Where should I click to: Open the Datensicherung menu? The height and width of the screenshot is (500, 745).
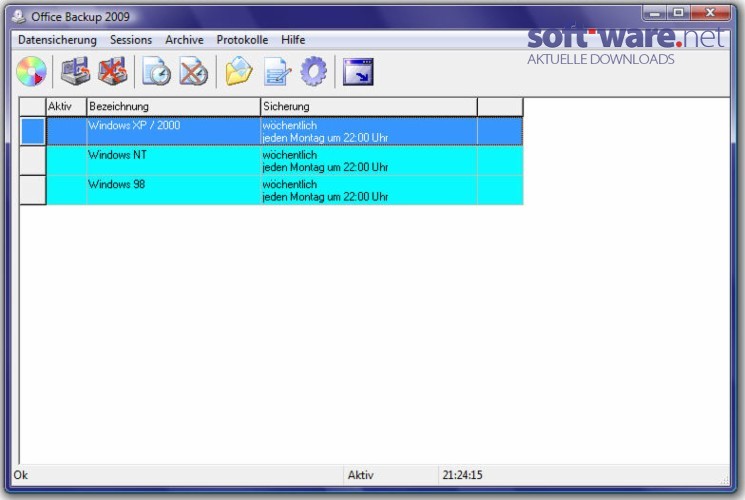[57, 40]
